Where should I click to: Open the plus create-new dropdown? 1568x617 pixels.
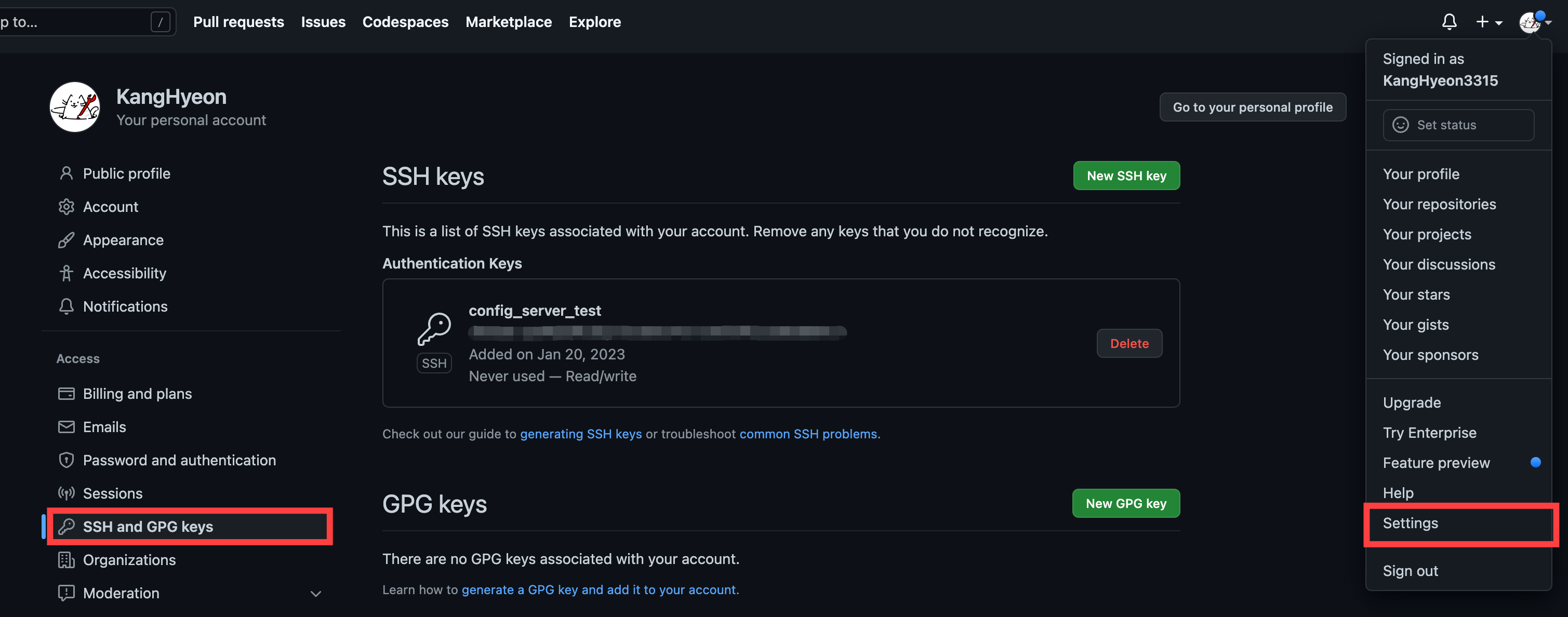pos(1489,22)
